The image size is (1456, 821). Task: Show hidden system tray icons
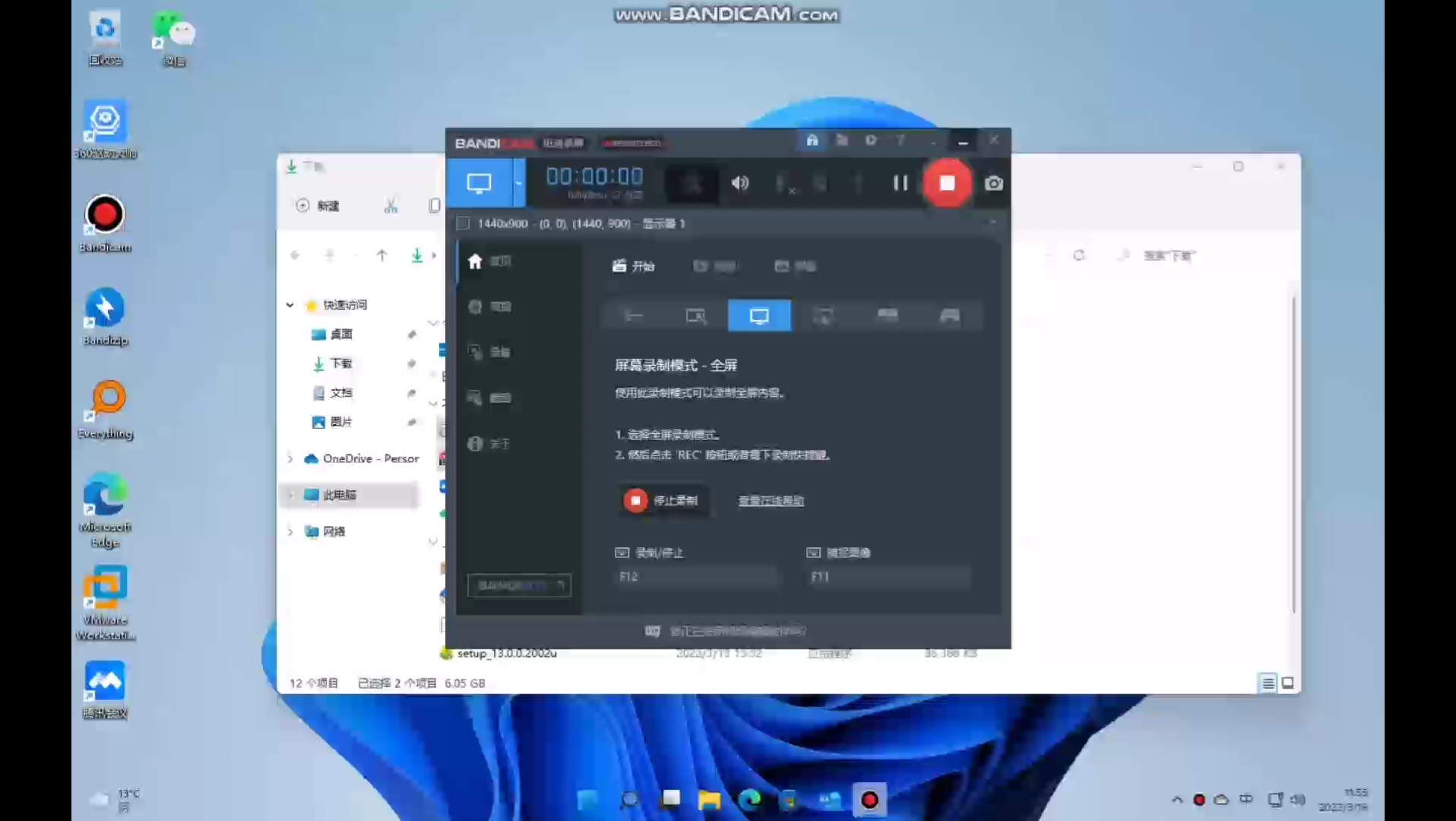1177,800
